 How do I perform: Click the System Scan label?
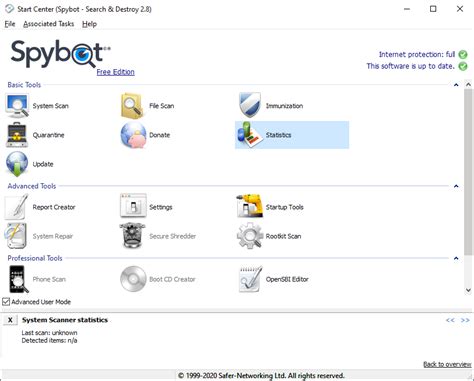pyautogui.click(x=51, y=106)
